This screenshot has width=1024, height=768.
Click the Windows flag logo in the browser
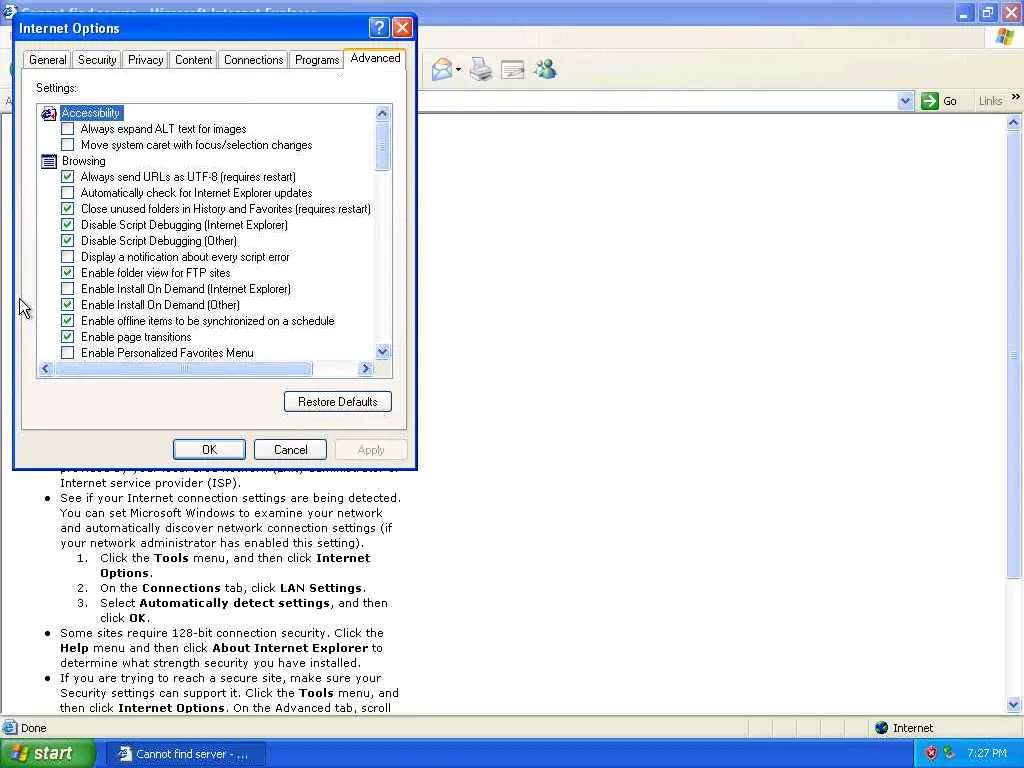coord(1004,37)
